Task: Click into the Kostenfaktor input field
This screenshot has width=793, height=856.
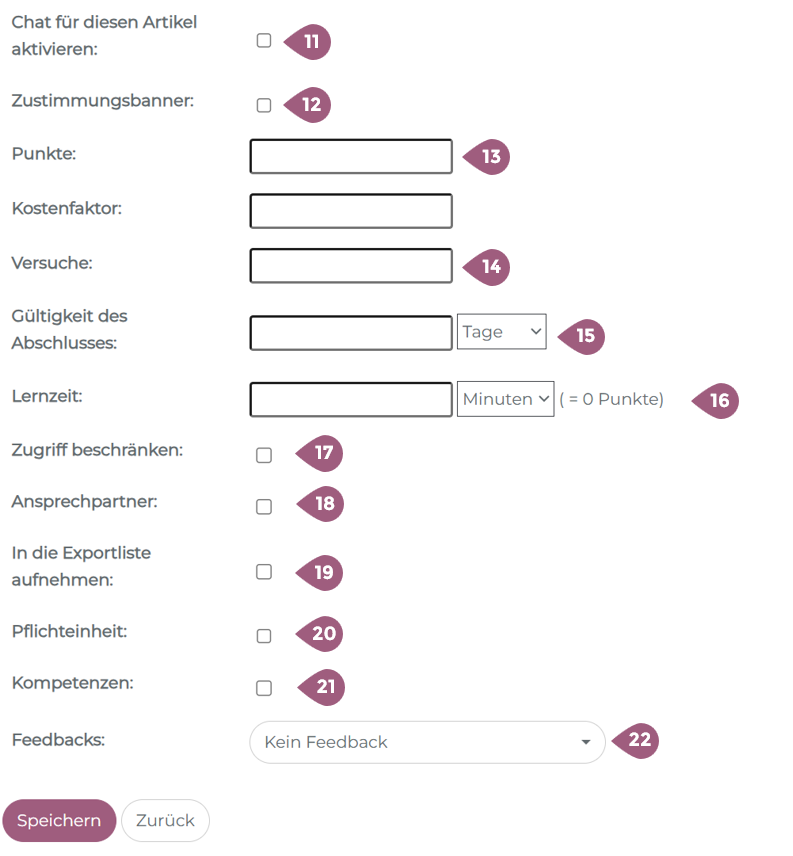Action: tap(351, 211)
